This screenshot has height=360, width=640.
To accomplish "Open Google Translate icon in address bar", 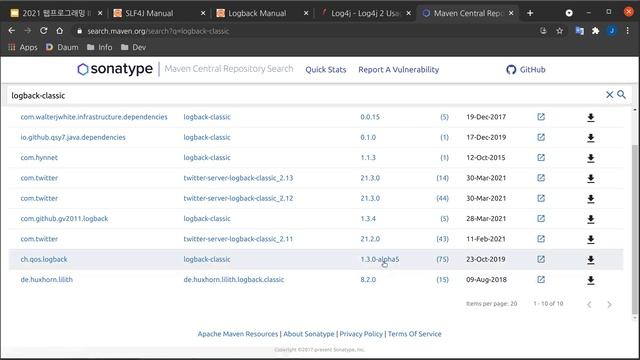I will [579, 31].
